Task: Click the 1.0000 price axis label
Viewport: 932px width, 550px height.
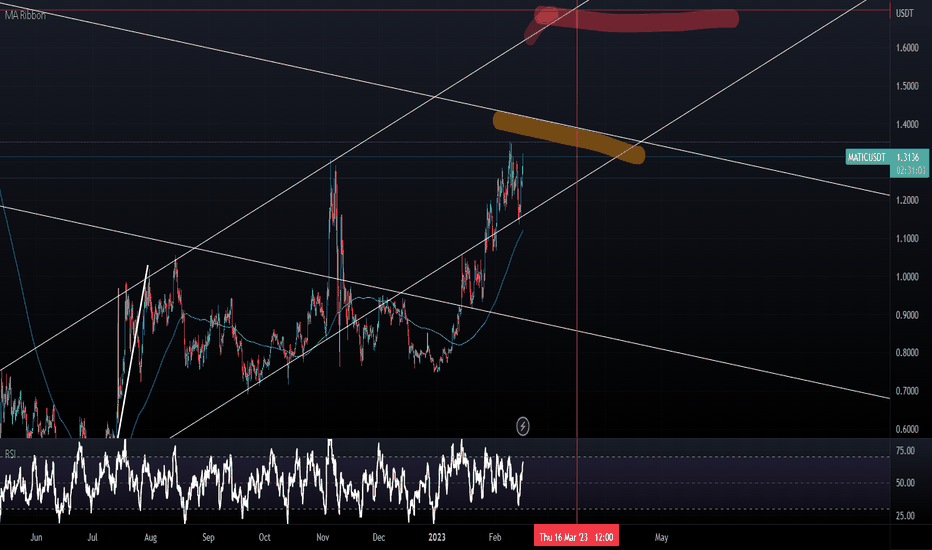Action: tap(908, 276)
